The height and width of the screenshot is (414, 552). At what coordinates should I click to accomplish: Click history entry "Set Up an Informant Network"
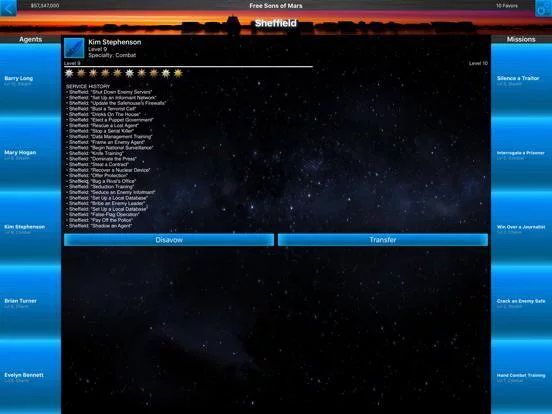click(111, 98)
